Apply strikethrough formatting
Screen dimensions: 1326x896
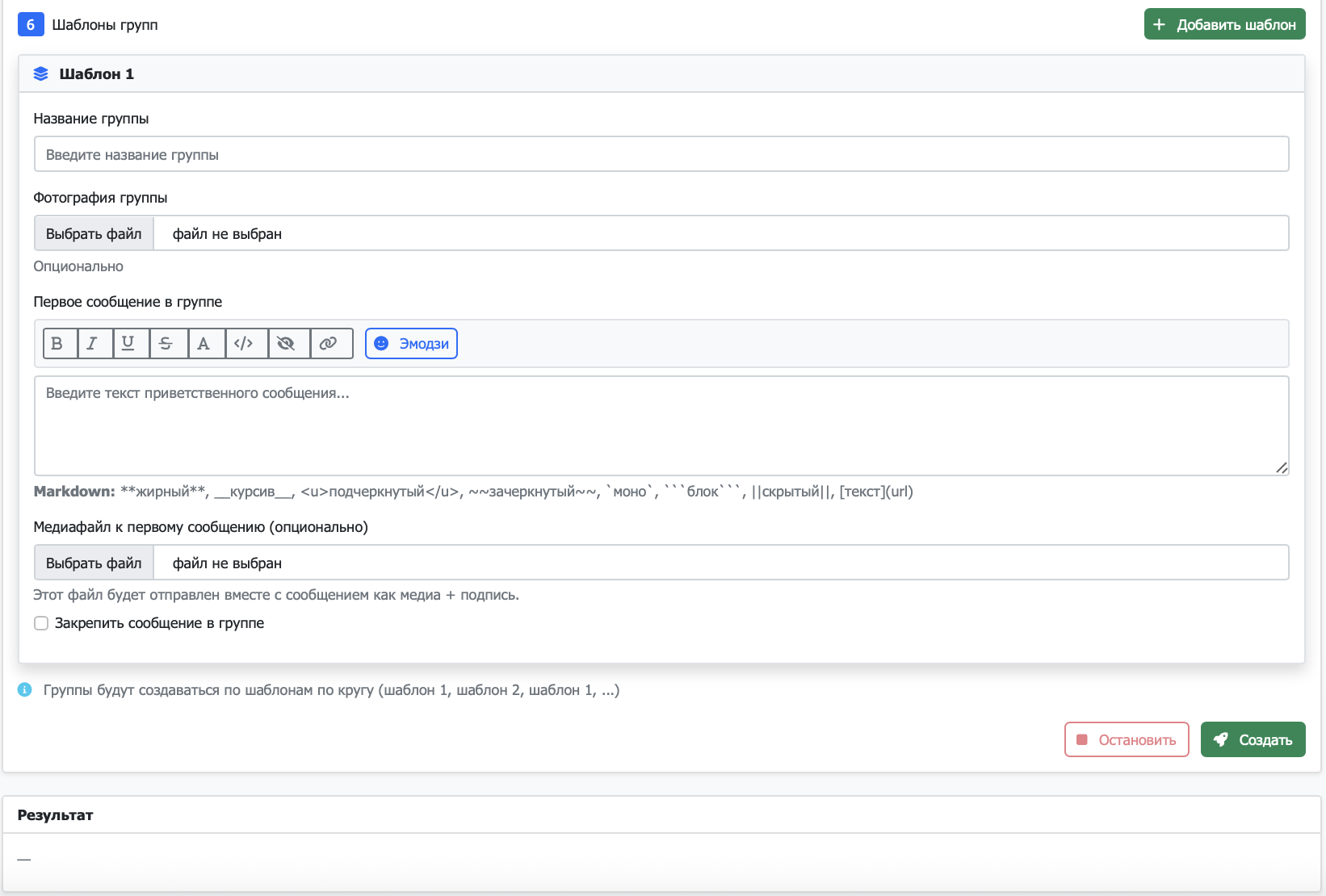167,343
